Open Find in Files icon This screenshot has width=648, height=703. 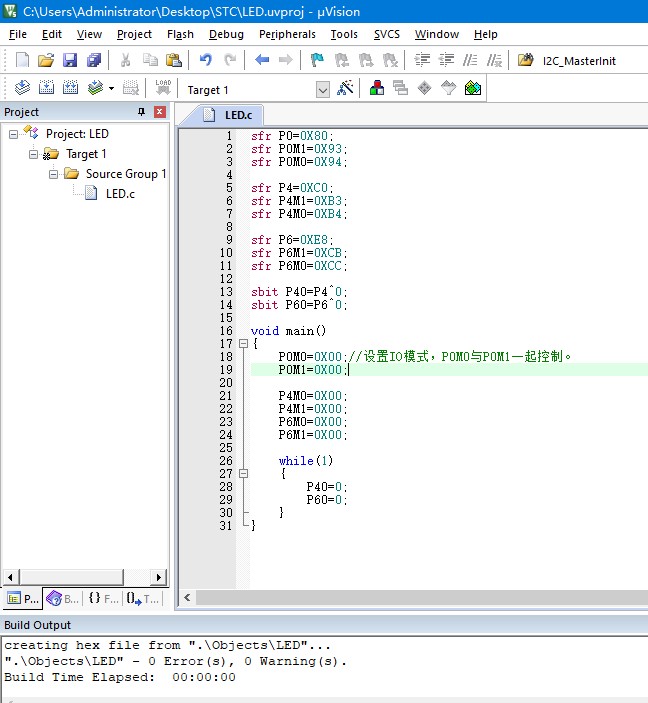tap(526, 60)
